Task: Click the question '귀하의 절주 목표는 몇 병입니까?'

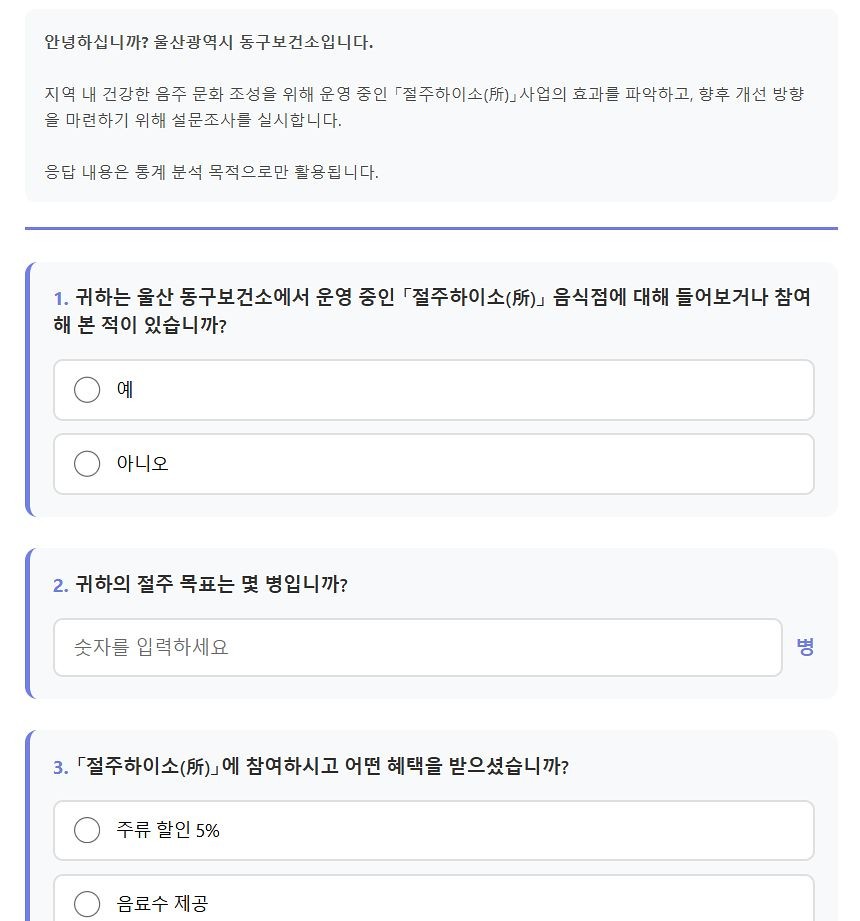Action: pyautogui.click(x=211, y=585)
